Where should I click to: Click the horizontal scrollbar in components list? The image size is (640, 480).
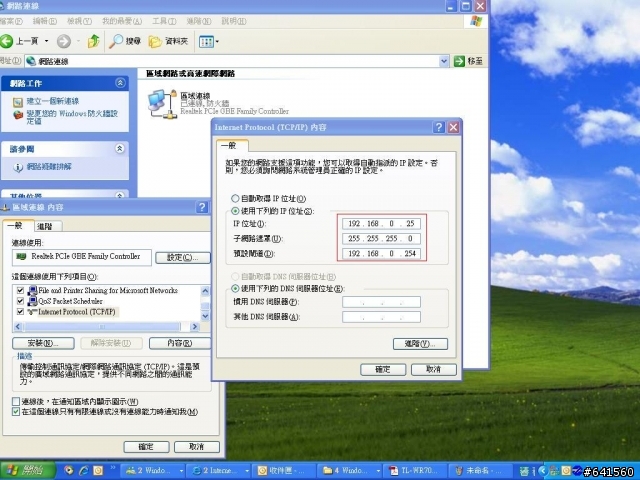[102, 327]
